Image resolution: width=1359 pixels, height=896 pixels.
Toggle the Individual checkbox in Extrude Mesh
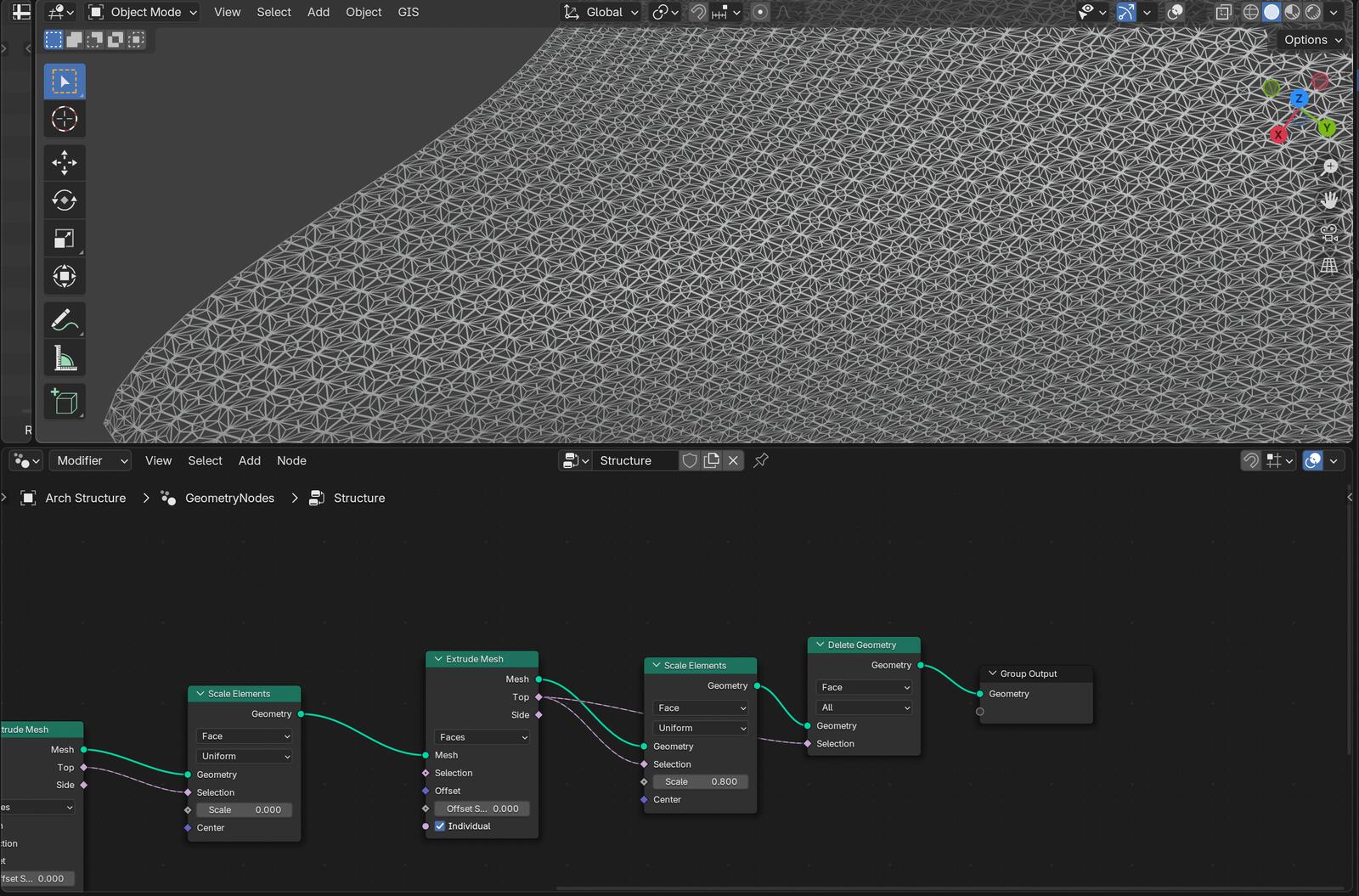(x=440, y=826)
